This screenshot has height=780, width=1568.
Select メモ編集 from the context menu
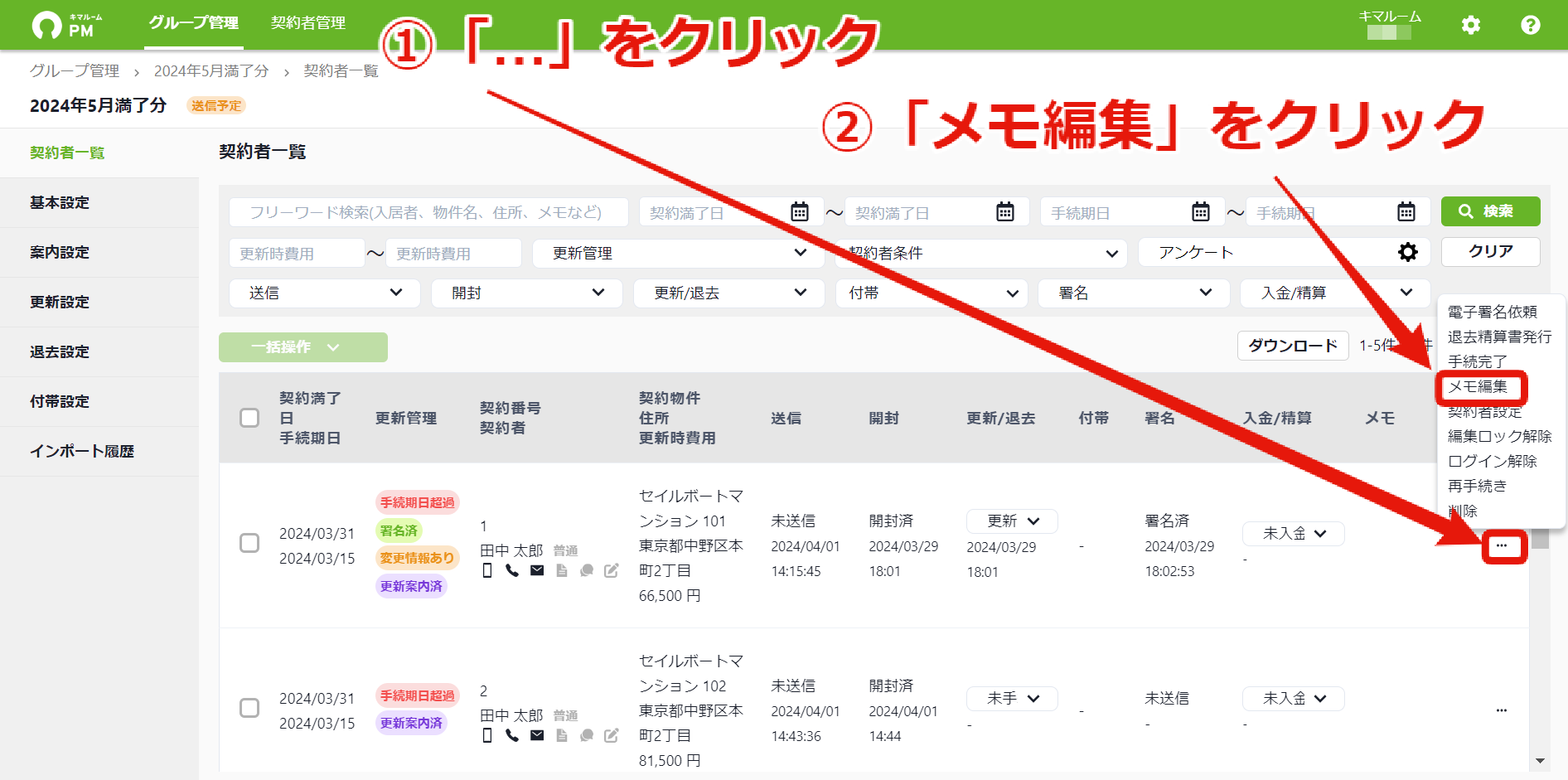click(1478, 386)
